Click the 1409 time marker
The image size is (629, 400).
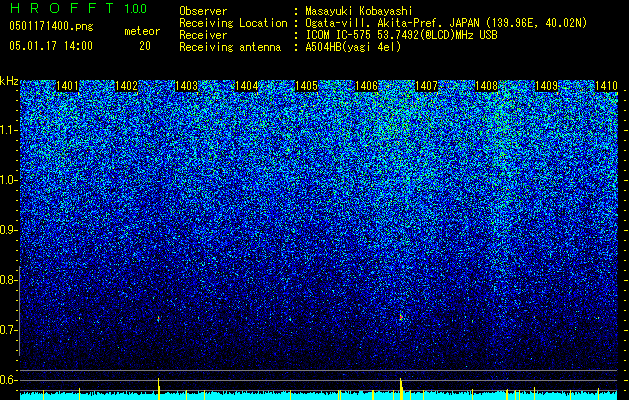point(546,86)
